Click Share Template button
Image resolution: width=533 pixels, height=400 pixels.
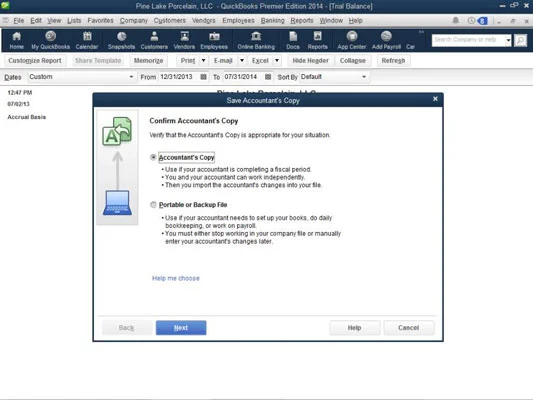coord(98,60)
